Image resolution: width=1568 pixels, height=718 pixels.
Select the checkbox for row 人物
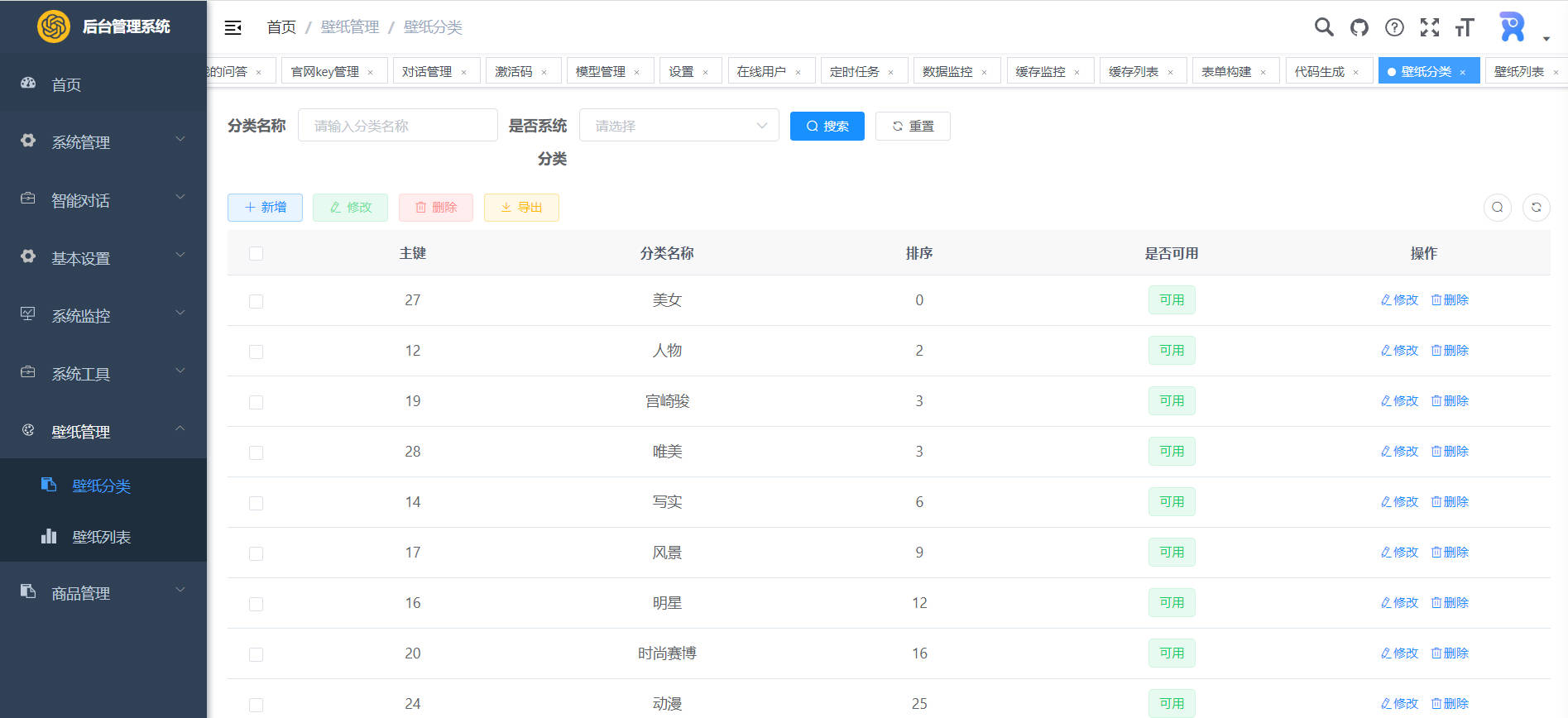coord(256,352)
